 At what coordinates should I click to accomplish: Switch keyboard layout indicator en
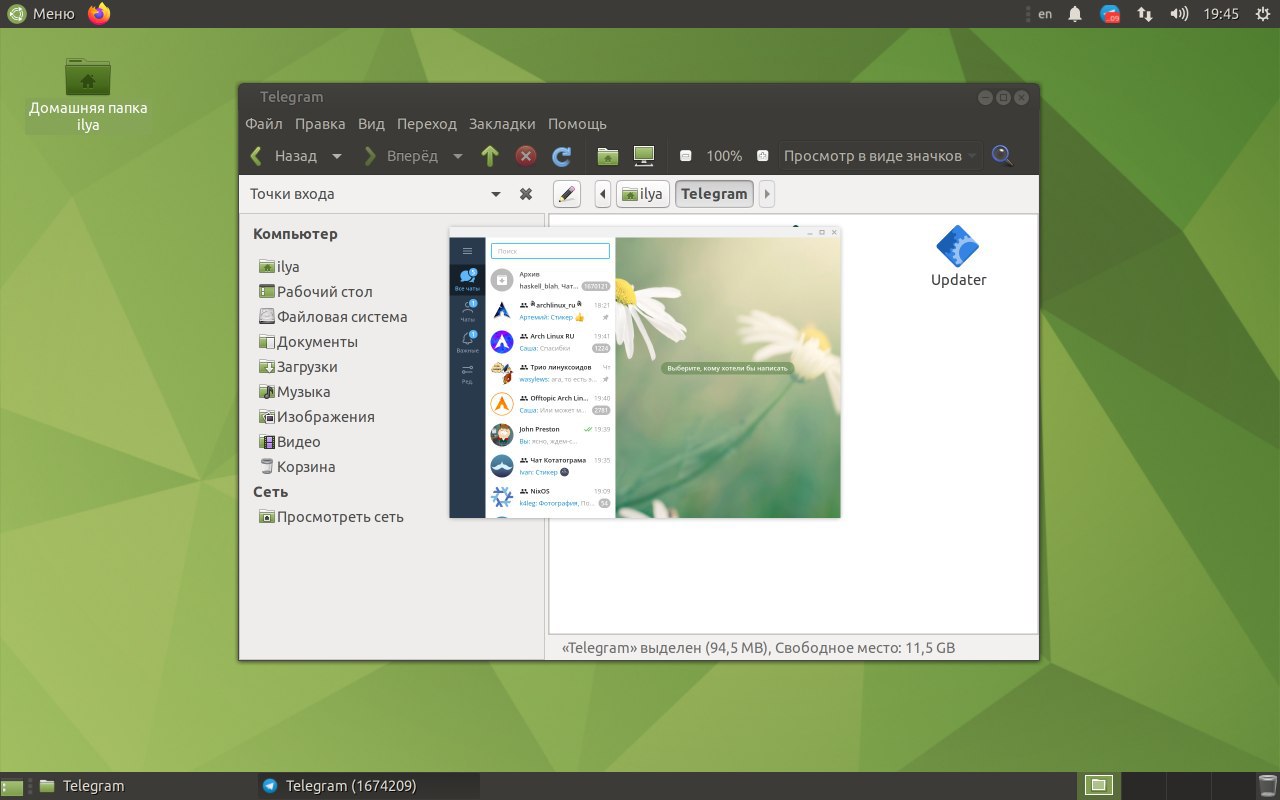[x=1045, y=14]
